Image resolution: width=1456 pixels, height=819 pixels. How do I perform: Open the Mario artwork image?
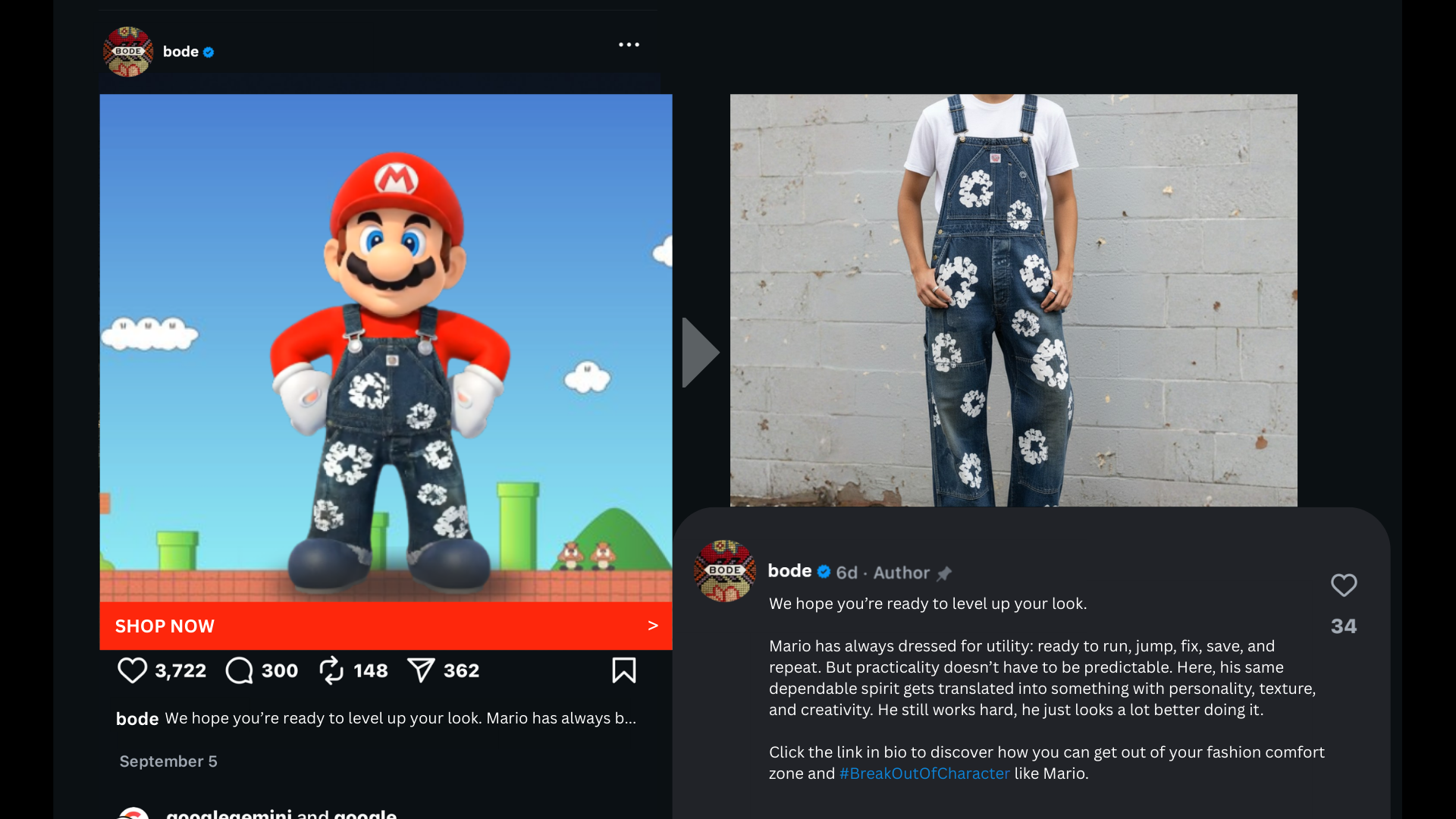(x=385, y=347)
